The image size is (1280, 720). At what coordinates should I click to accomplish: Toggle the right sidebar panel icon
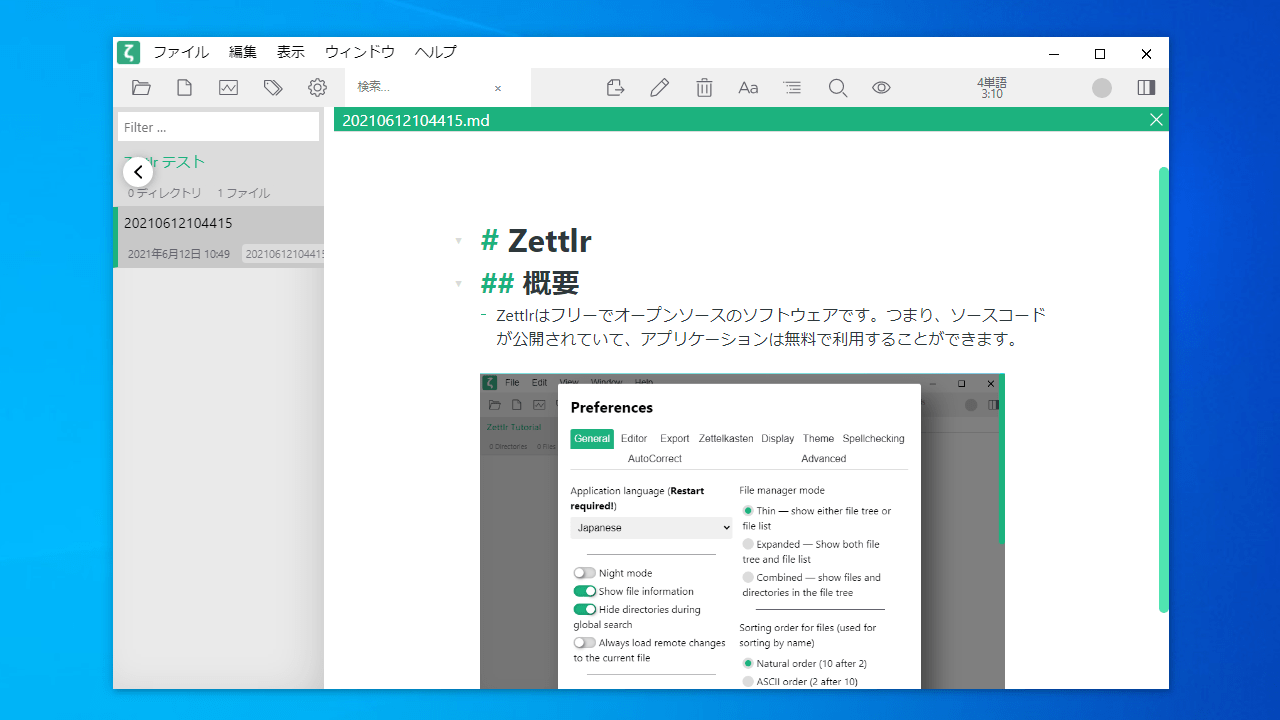pos(1146,88)
